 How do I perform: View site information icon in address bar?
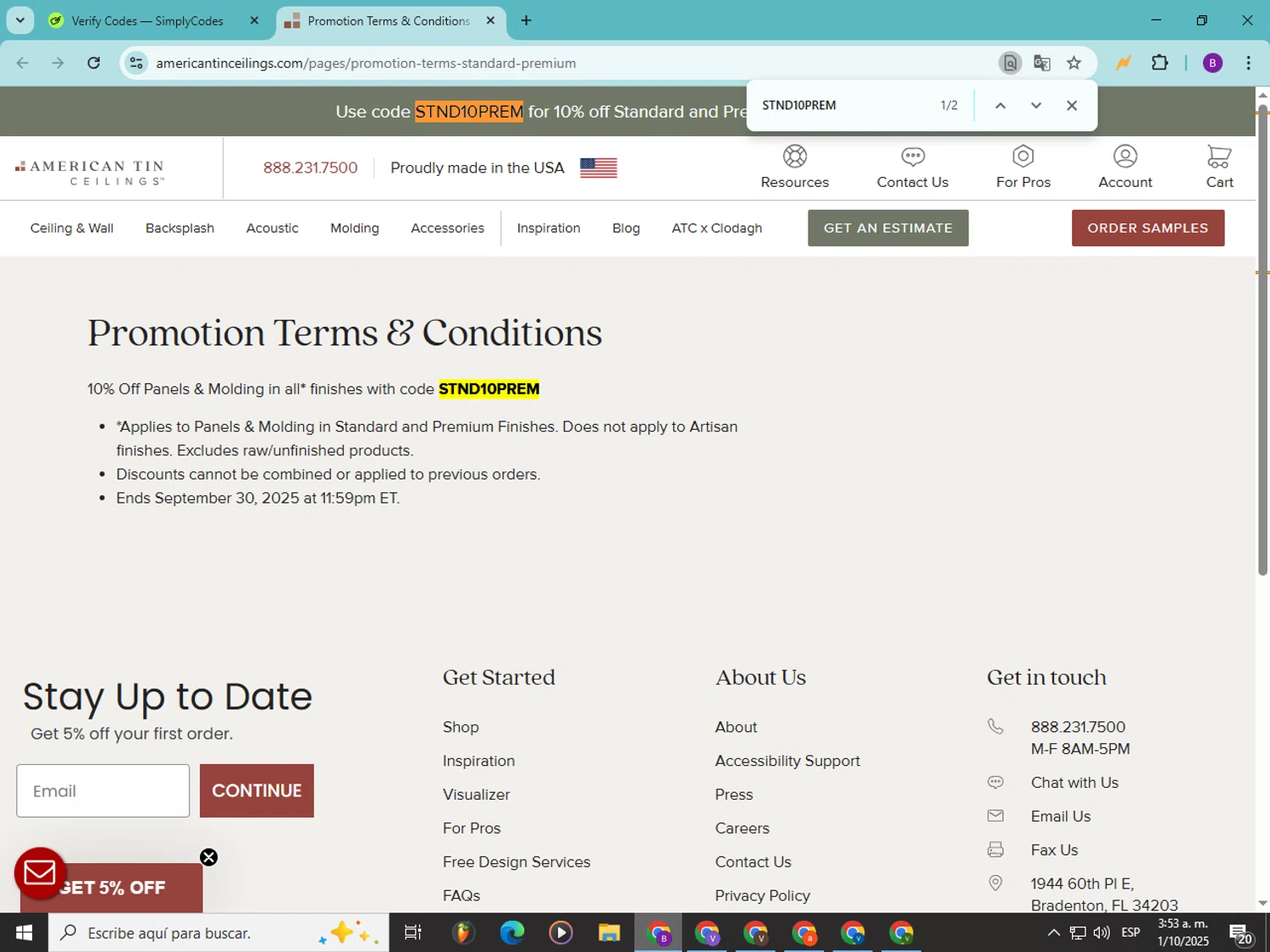(136, 63)
